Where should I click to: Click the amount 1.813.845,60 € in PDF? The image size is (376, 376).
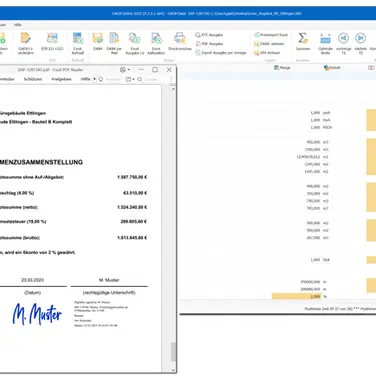[132, 238]
